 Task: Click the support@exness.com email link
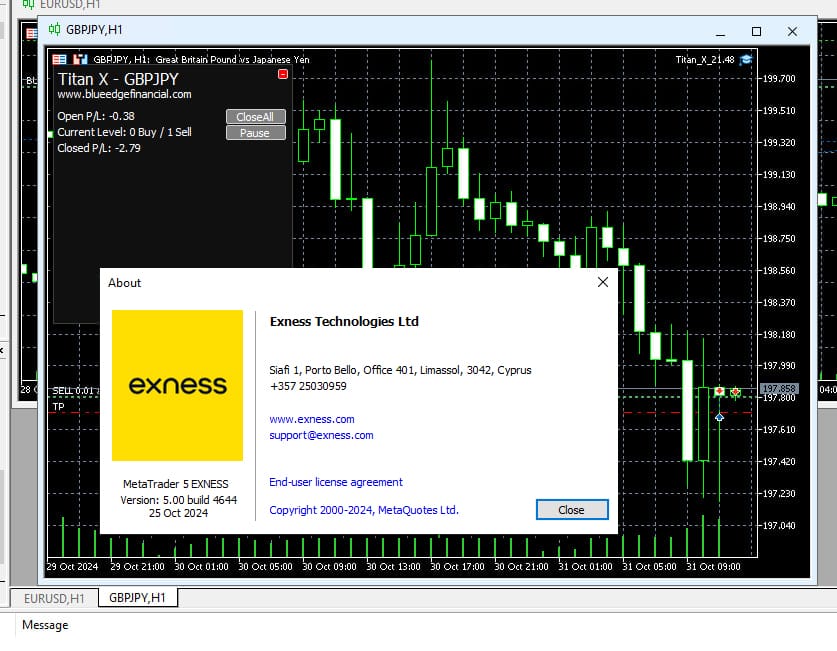[x=321, y=435]
